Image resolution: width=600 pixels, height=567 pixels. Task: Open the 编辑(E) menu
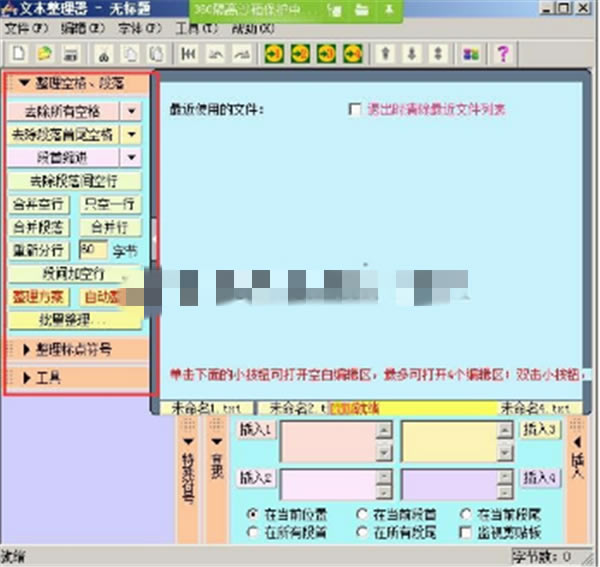(x=83, y=28)
